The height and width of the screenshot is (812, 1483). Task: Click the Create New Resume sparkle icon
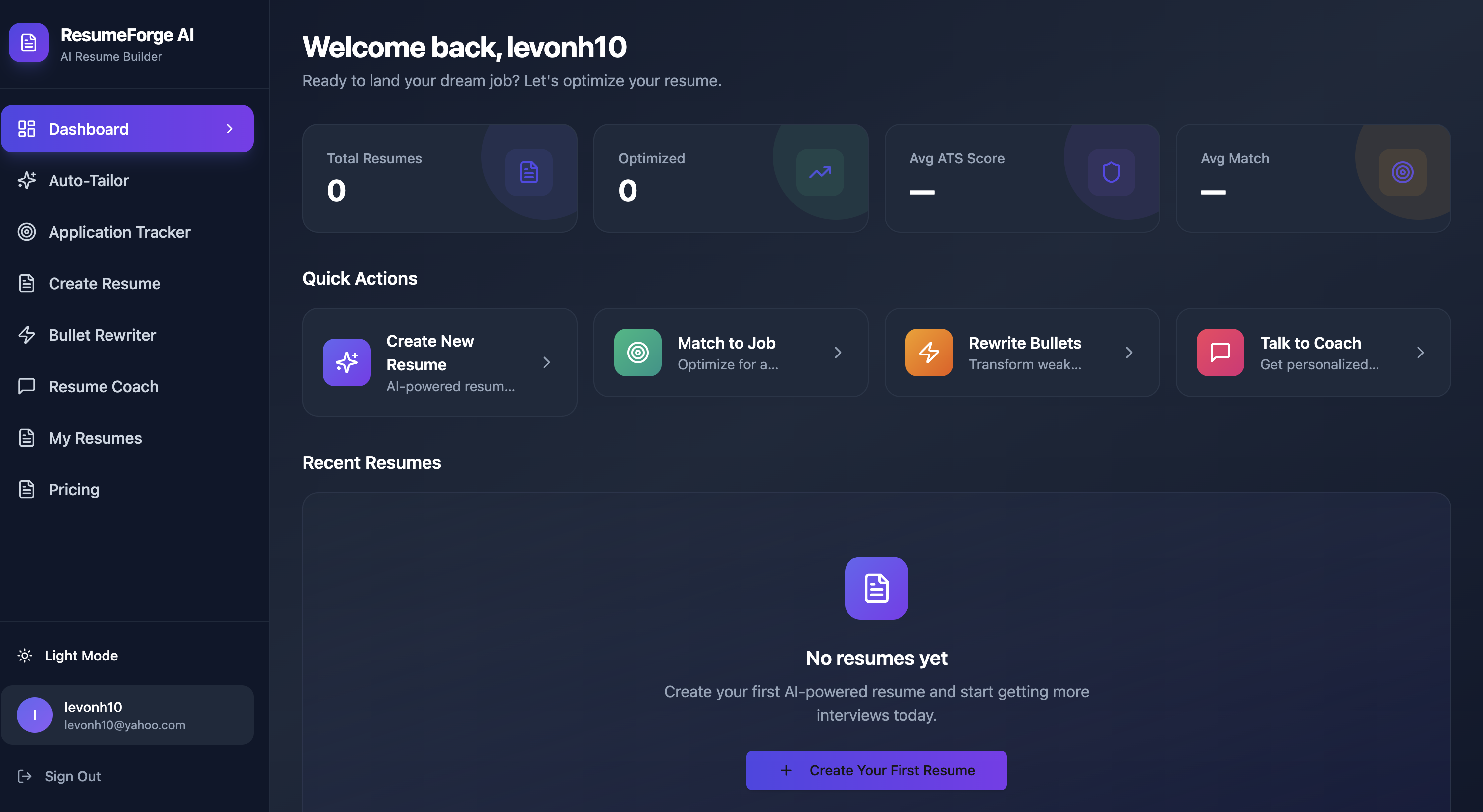pyautogui.click(x=346, y=362)
